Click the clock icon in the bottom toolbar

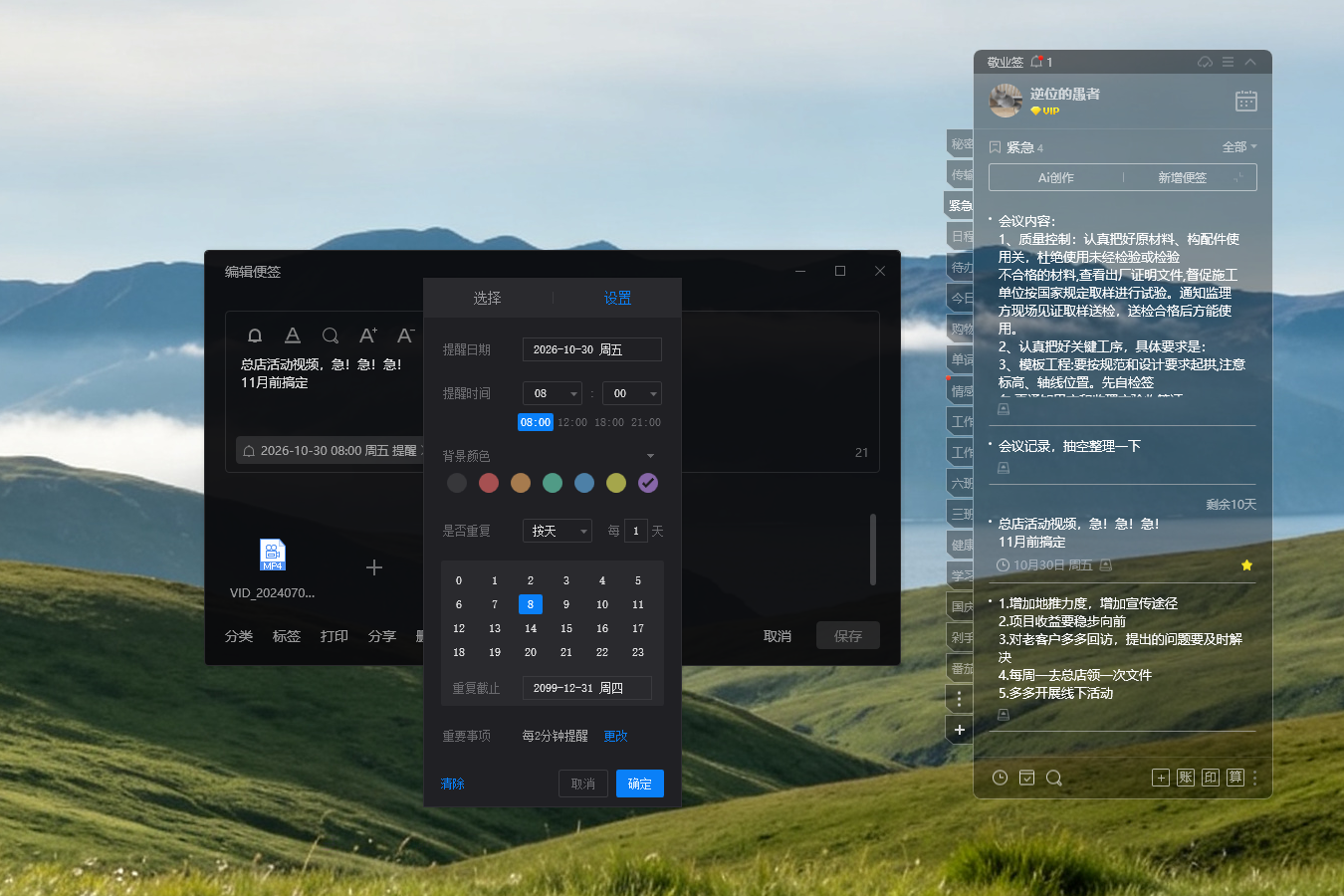[1000, 778]
